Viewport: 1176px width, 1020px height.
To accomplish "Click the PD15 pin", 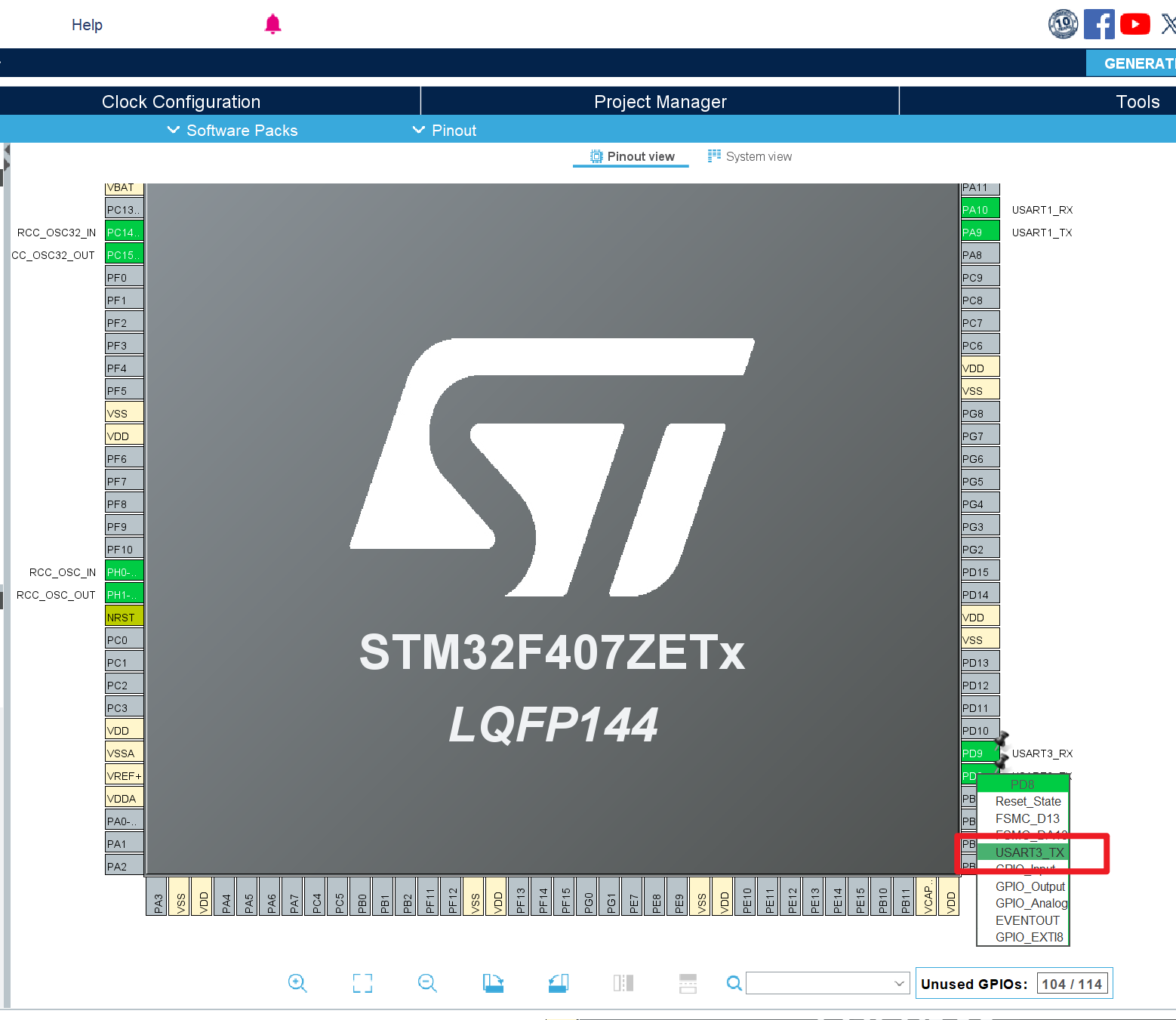I will tap(981, 572).
